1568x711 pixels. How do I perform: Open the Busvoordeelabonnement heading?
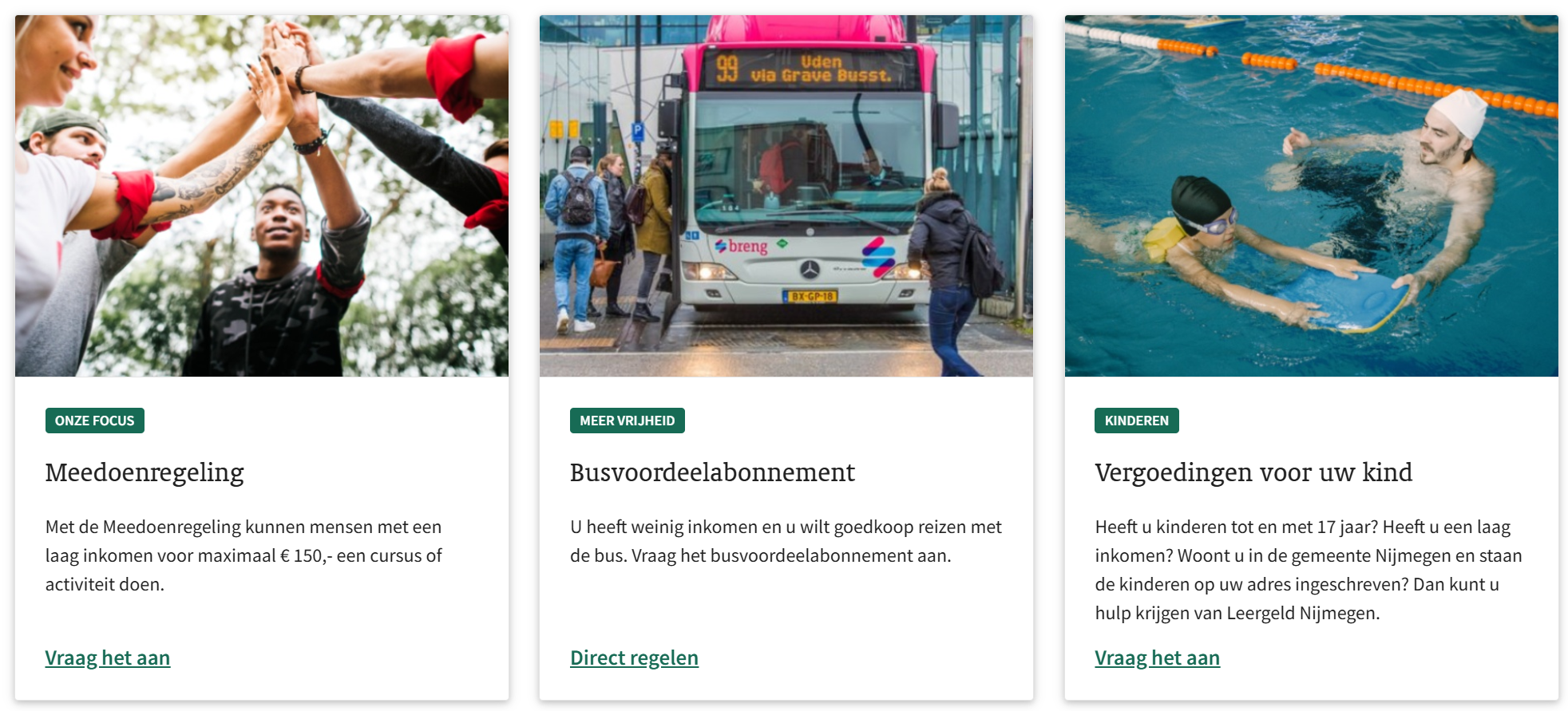click(x=712, y=472)
